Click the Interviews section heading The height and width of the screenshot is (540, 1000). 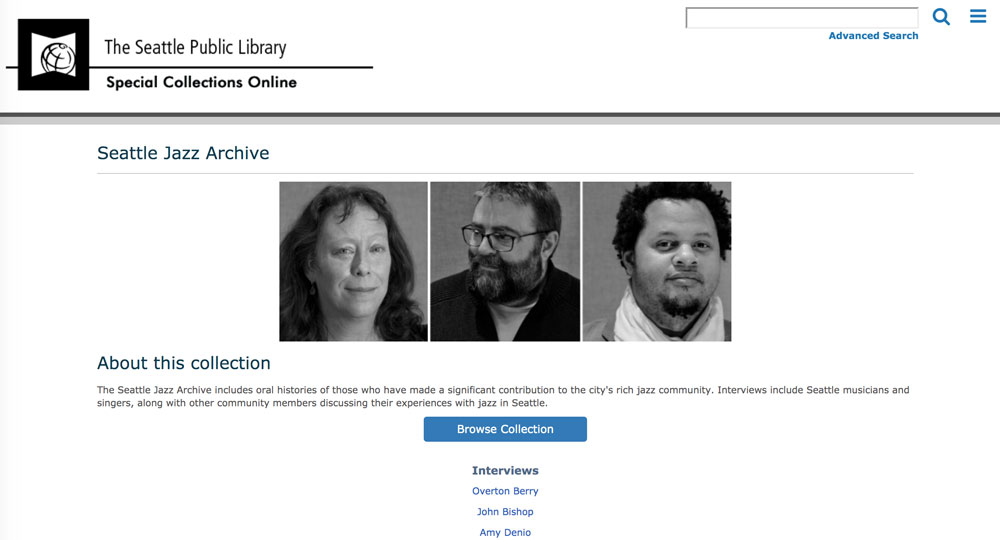click(x=505, y=471)
